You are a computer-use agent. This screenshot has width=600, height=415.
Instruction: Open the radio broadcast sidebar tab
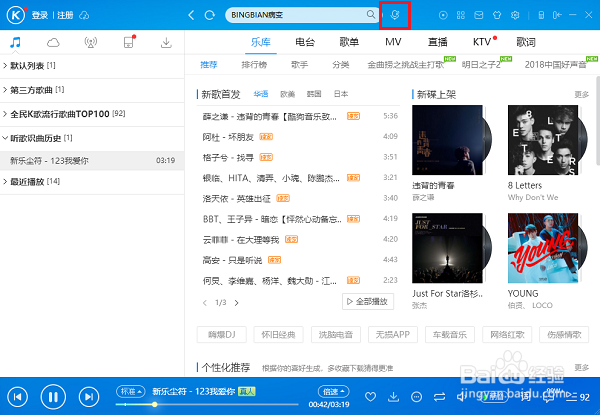pyautogui.click(x=91, y=42)
